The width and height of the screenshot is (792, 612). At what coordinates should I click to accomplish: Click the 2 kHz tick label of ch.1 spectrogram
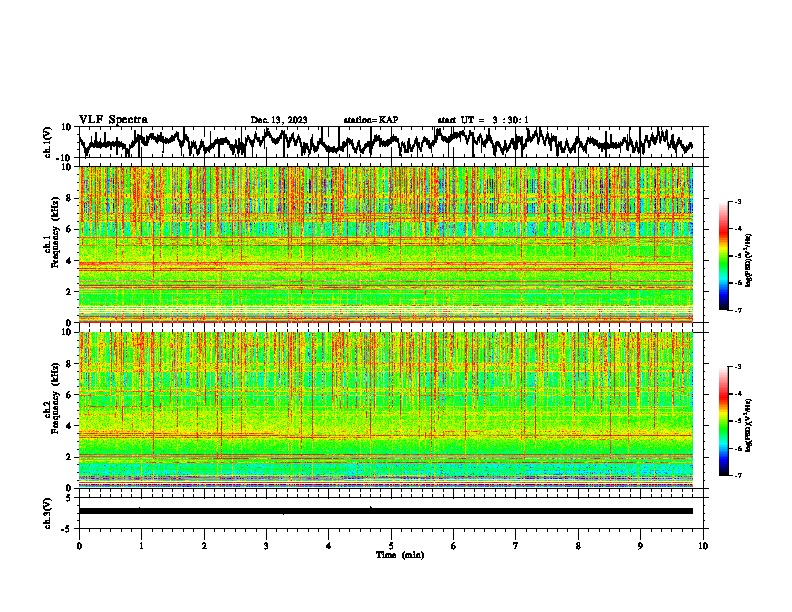tap(70, 291)
